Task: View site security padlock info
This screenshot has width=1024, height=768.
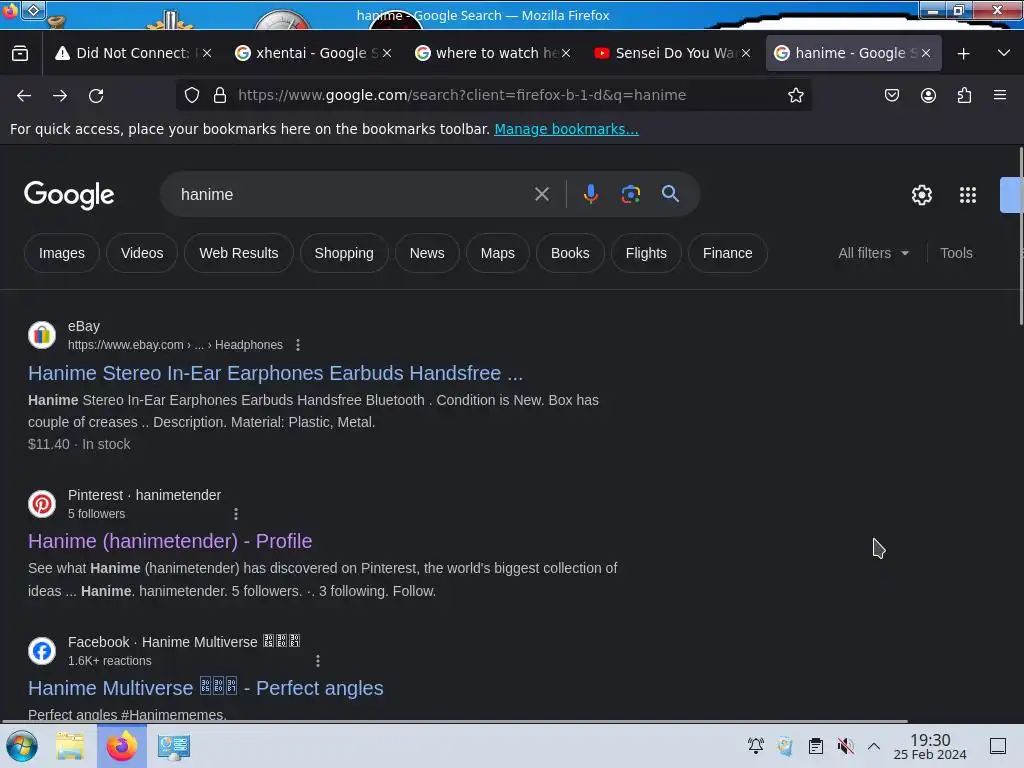Action: click(220, 95)
